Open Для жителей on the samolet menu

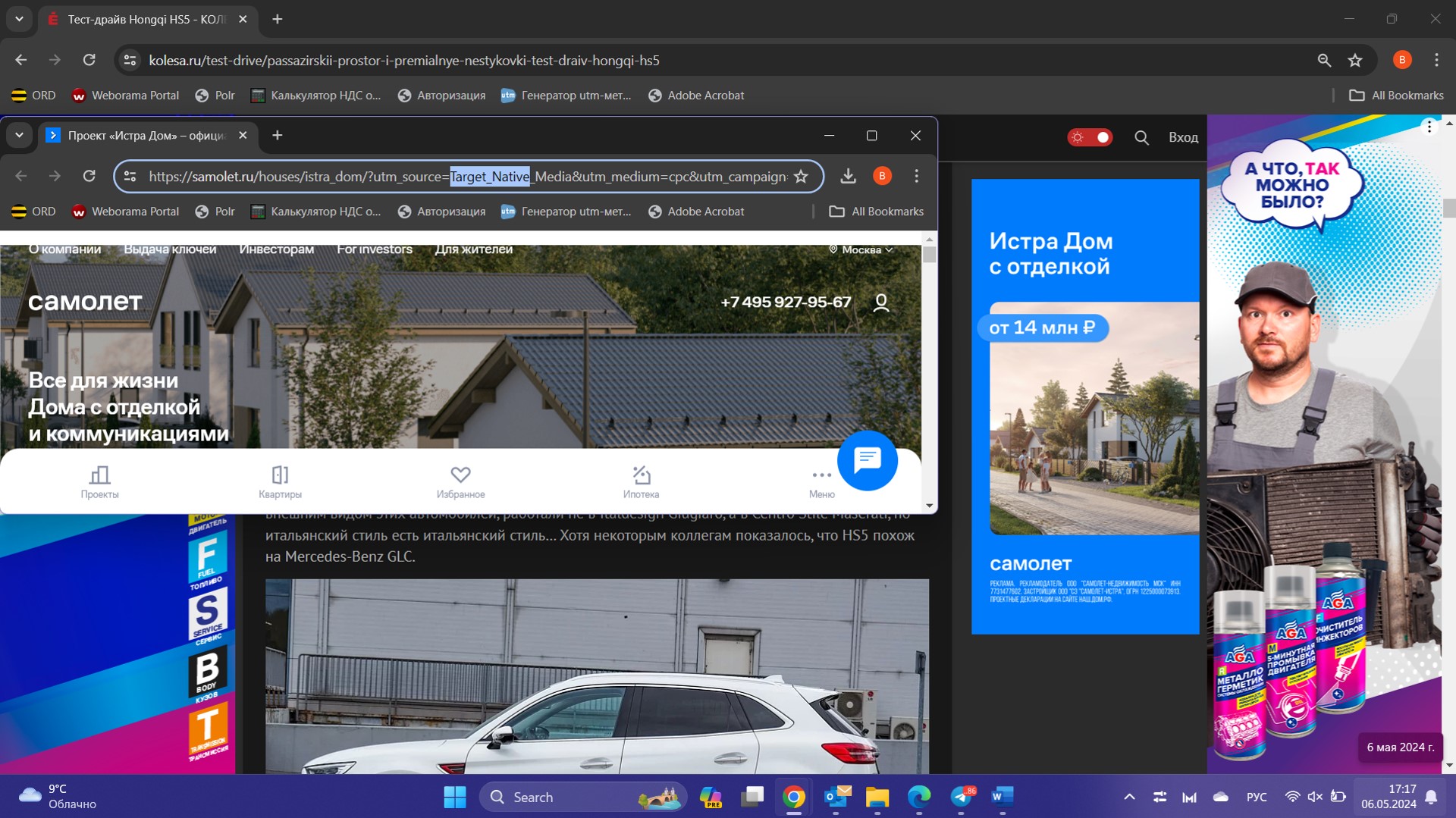(x=473, y=249)
